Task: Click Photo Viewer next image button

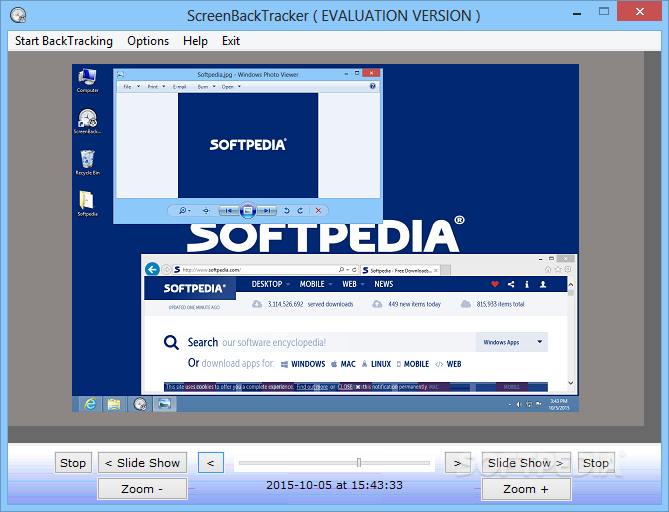Action: coord(267,210)
